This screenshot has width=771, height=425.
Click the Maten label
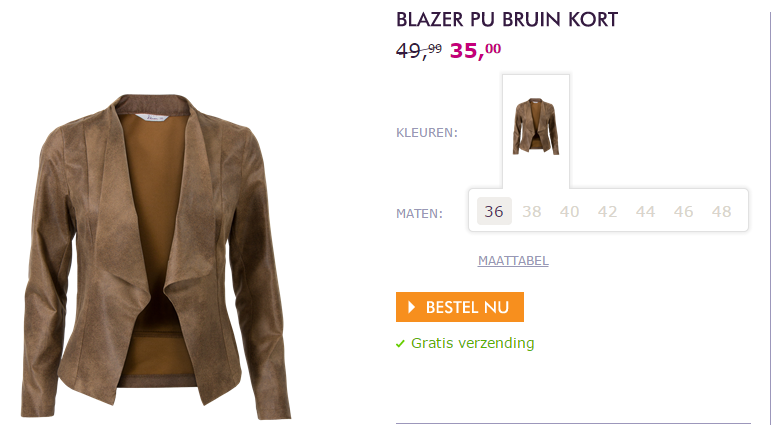[x=419, y=214]
